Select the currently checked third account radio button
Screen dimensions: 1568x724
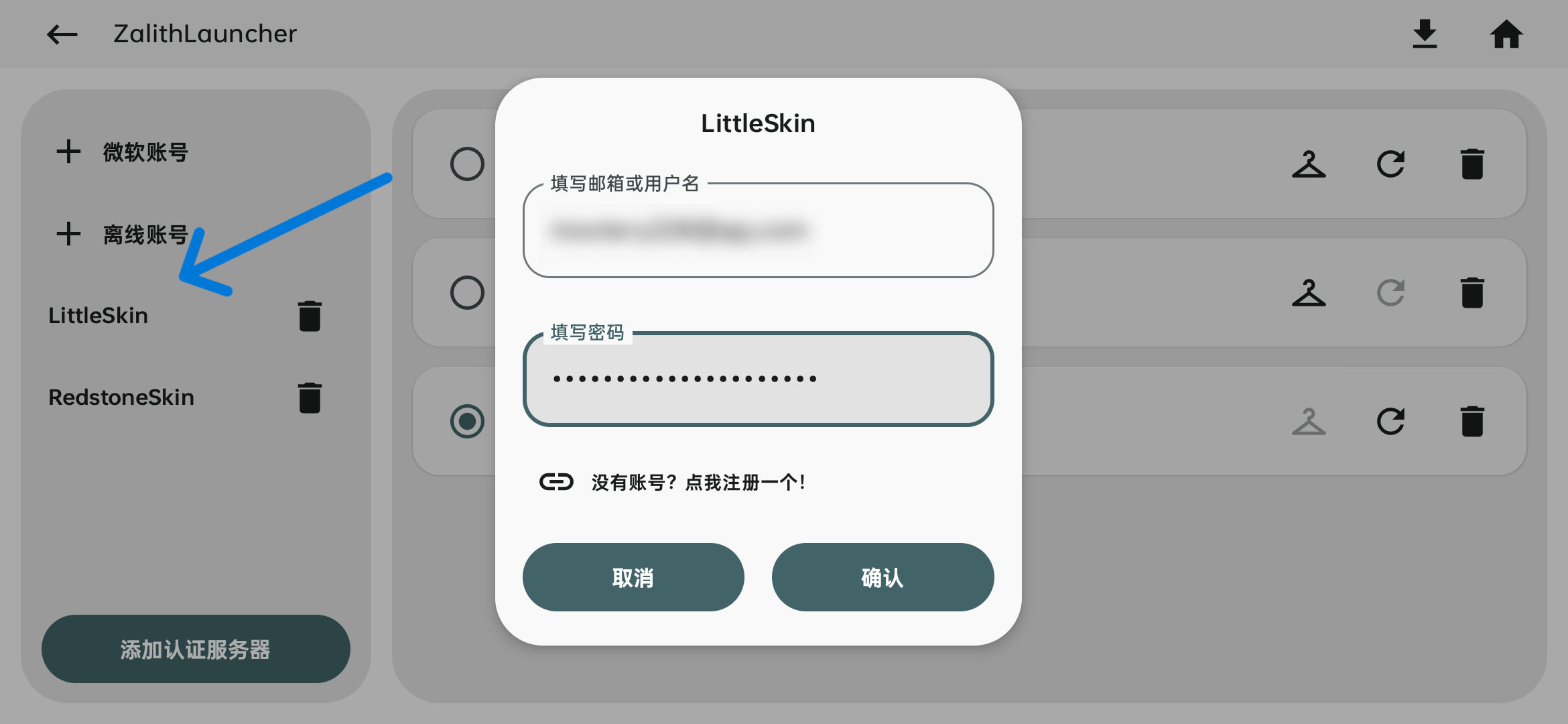(x=467, y=420)
